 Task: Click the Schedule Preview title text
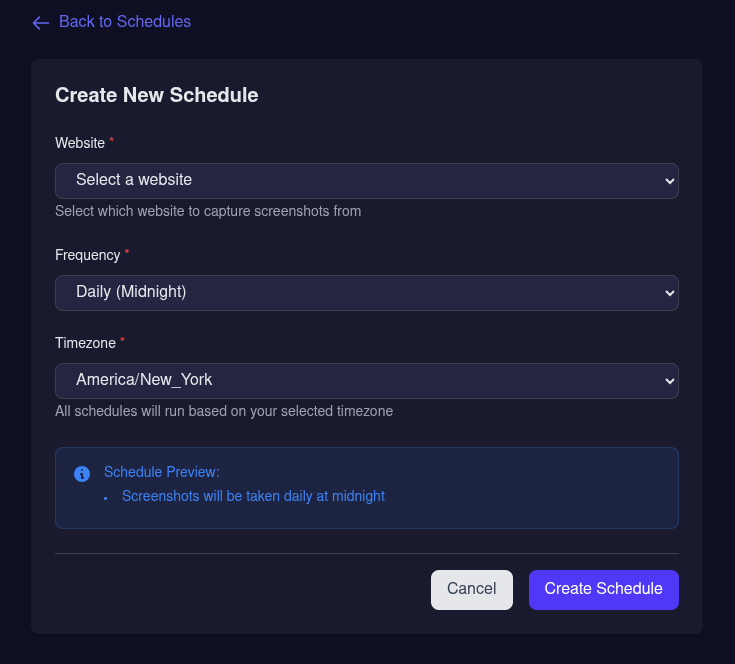161,472
